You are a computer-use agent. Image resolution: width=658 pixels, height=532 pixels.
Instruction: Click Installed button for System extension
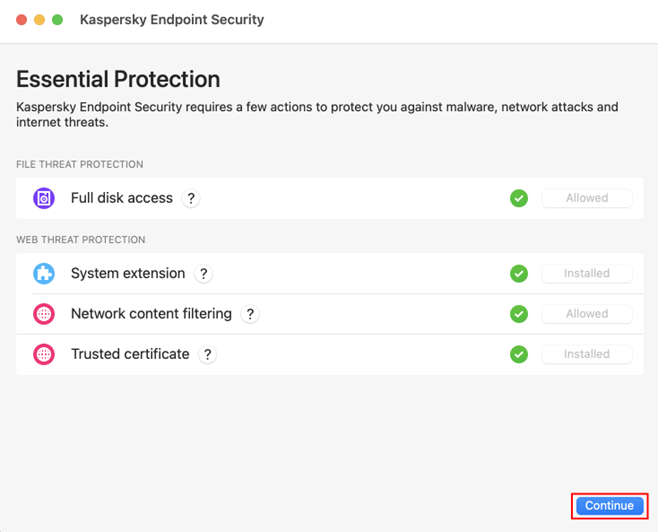[587, 274]
